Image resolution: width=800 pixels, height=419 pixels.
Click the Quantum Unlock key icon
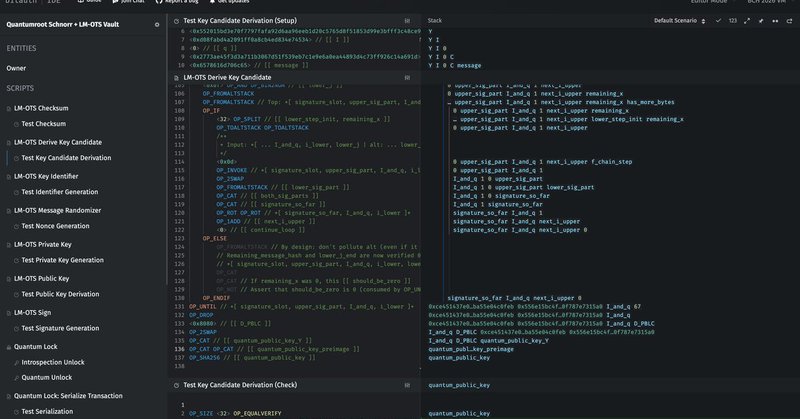(16, 378)
